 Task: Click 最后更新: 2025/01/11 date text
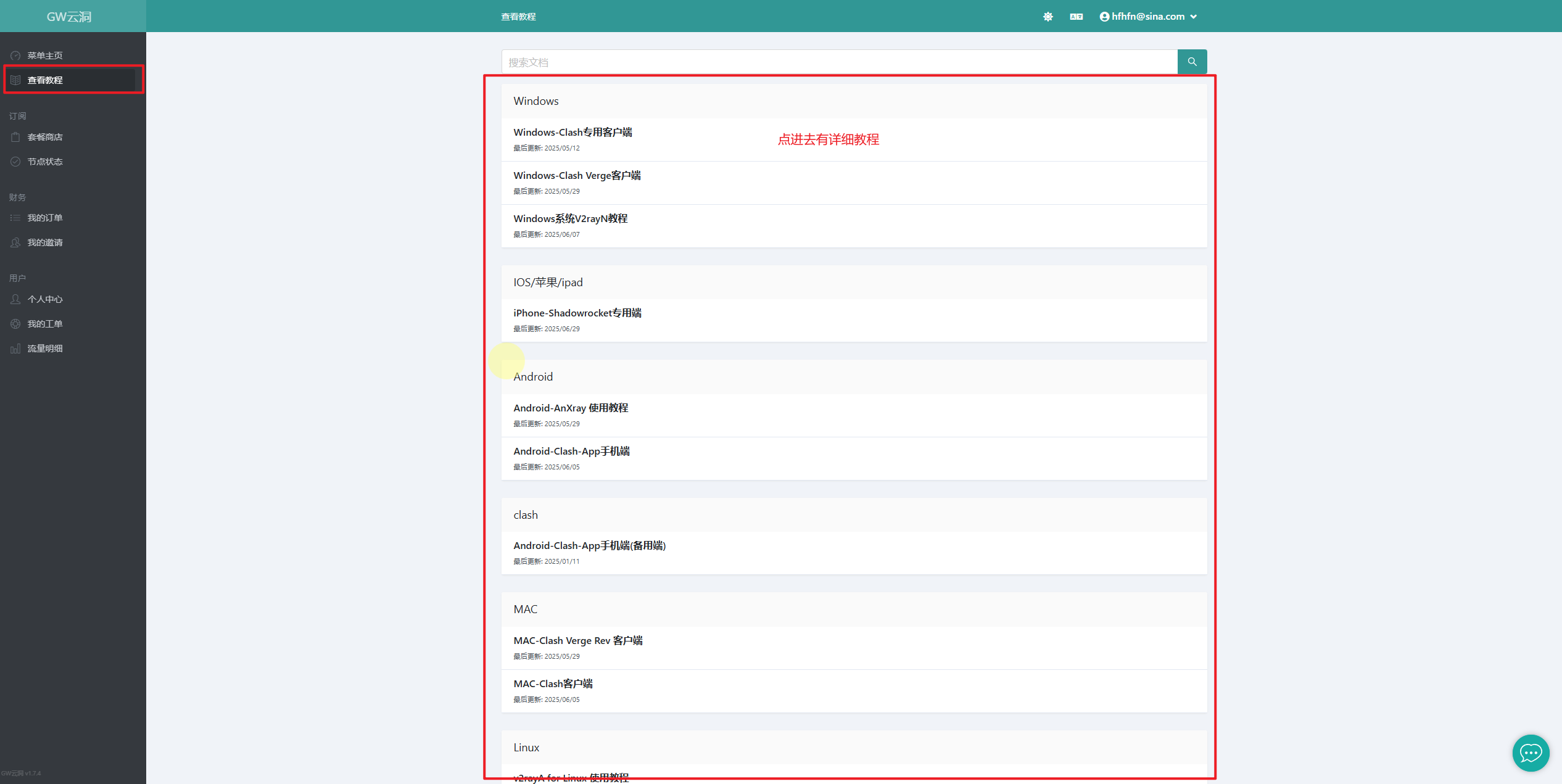pyautogui.click(x=547, y=561)
